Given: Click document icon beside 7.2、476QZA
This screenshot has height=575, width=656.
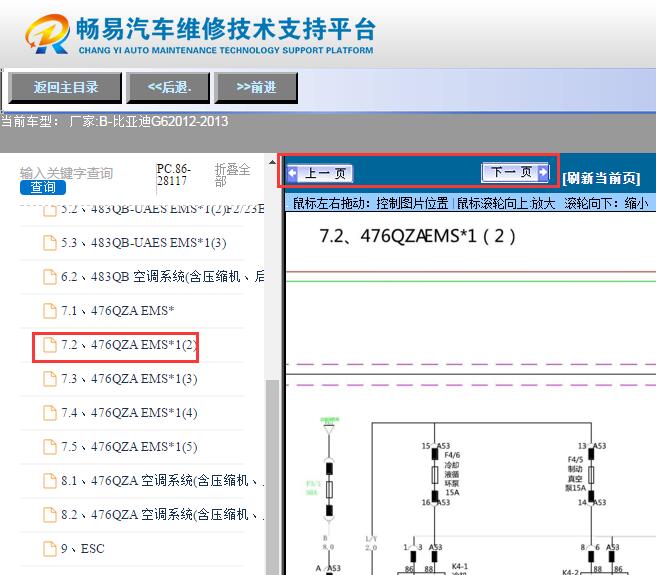Looking at the screenshot, I should click(x=50, y=345).
